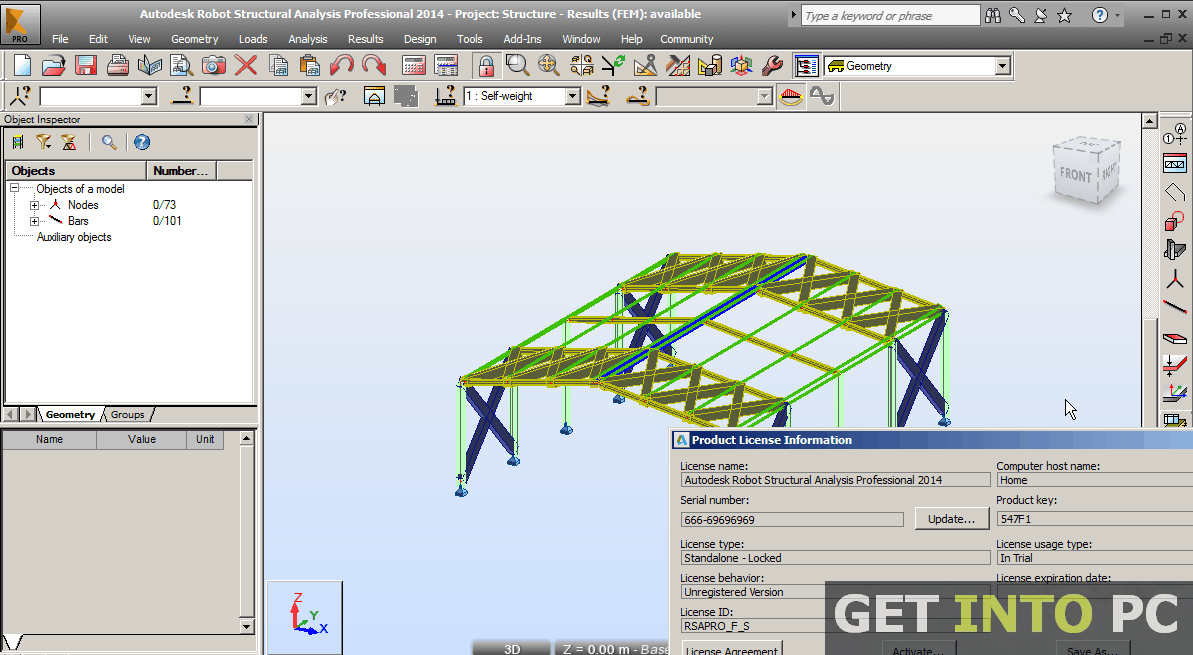1193x655 pixels.
Task: Click the search keyword input box
Action: [890, 15]
